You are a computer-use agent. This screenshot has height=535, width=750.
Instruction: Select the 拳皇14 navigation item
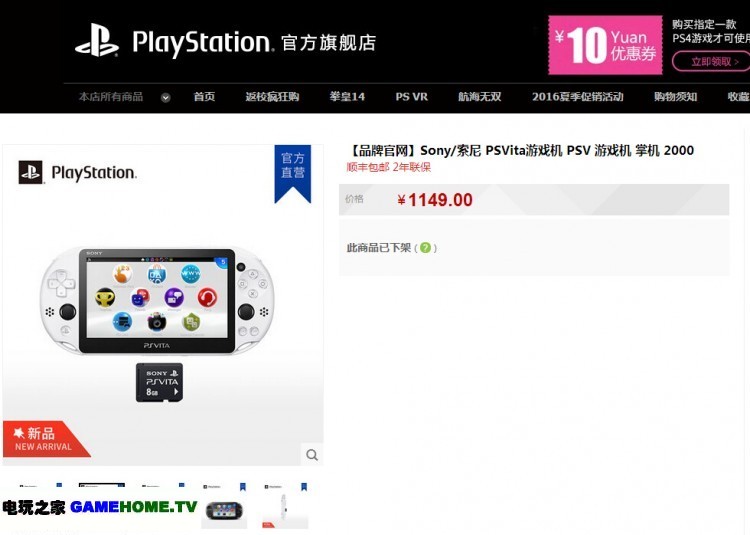(x=347, y=97)
